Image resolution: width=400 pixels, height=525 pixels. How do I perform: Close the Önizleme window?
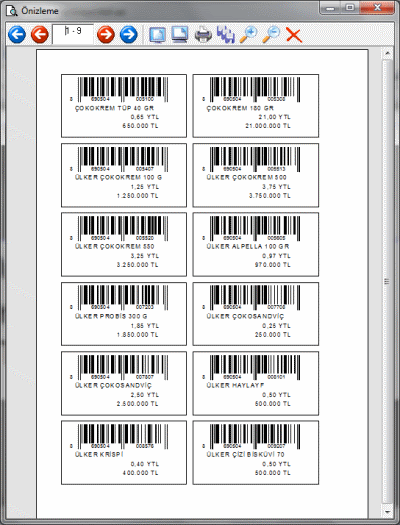(x=377, y=8)
